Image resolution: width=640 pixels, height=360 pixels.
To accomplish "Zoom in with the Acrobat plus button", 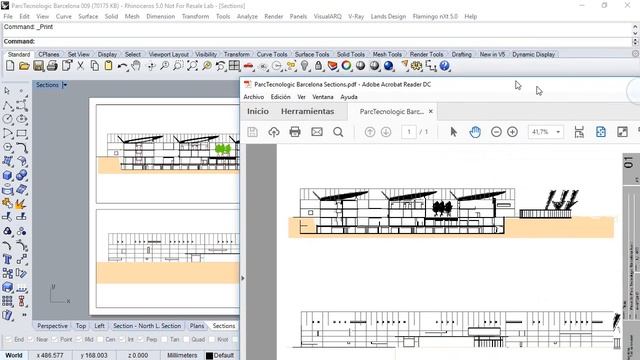I will pyautogui.click(x=512, y=132).
